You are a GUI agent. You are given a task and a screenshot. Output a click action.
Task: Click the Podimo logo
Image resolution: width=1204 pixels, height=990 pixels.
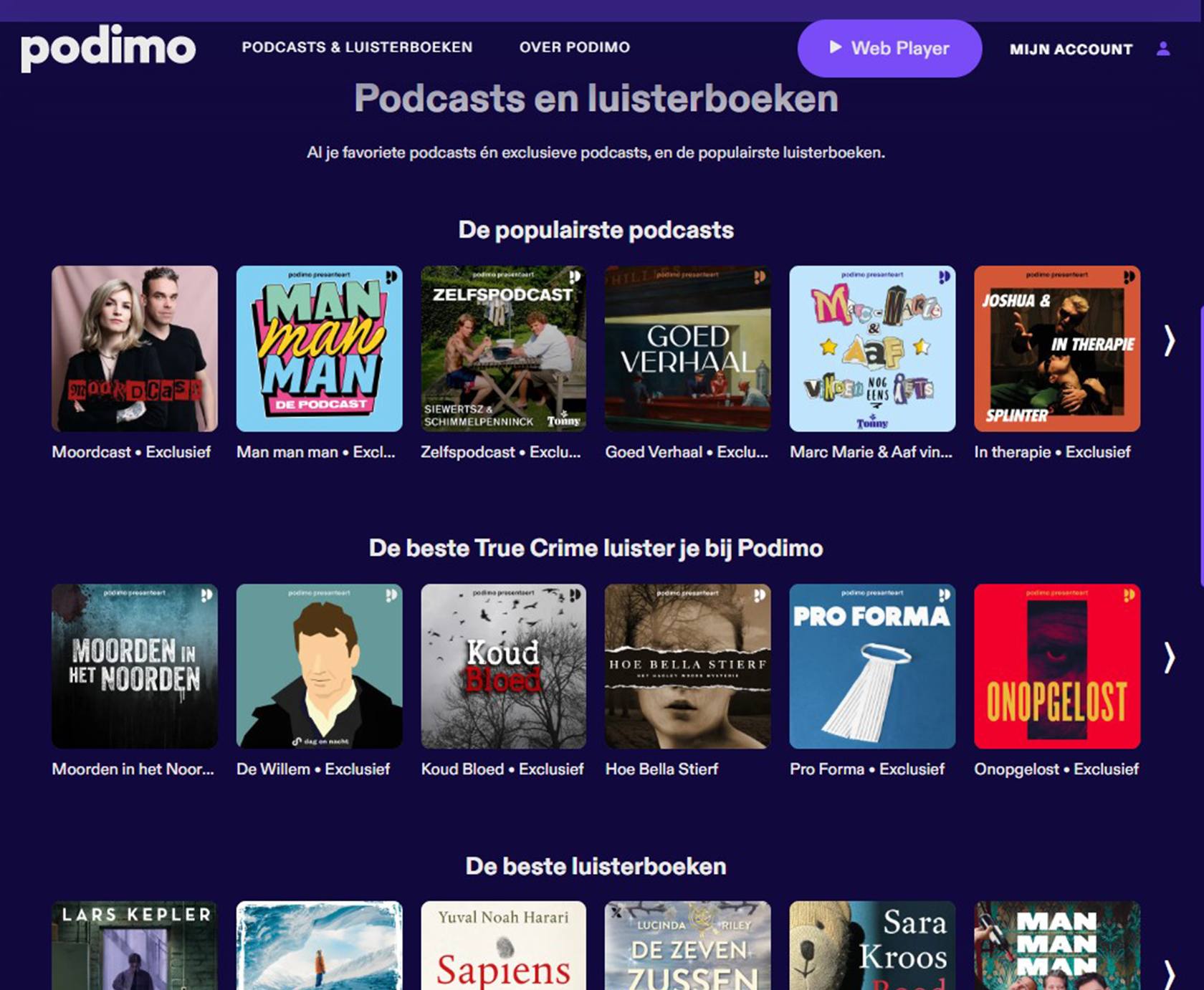click(x=107, y=48)
